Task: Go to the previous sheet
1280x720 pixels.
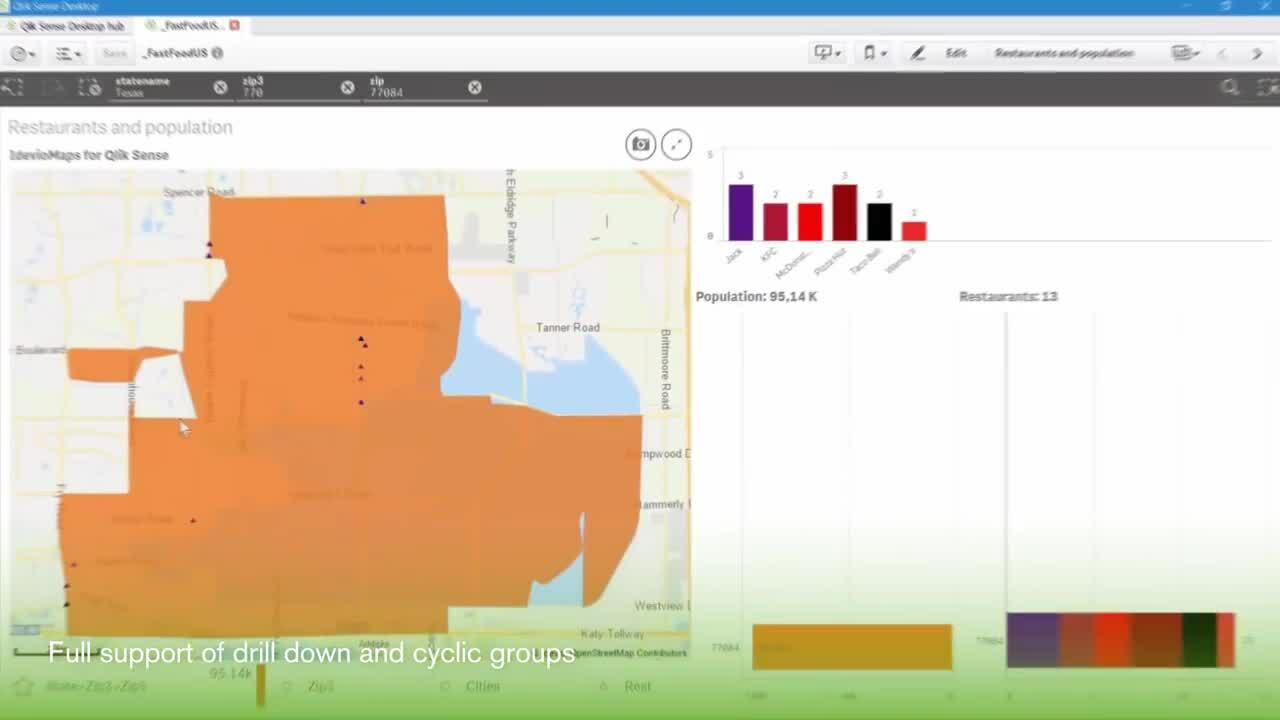Action: pyautogui.click(x=1222, y=53)
